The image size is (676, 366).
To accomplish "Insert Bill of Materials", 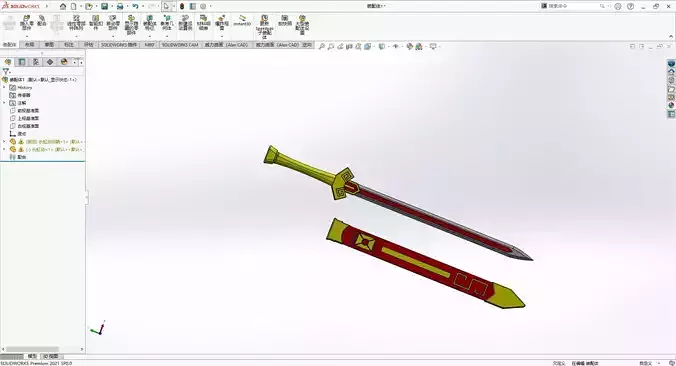I will (203, 23).
